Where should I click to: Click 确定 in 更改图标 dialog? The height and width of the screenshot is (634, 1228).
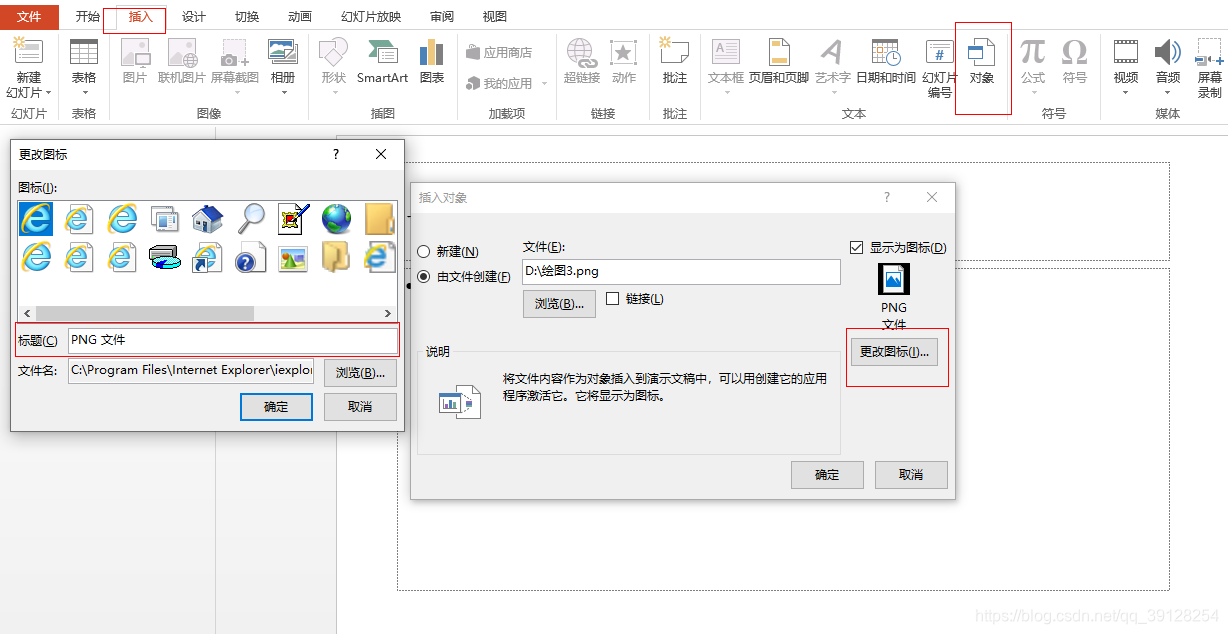276,407
